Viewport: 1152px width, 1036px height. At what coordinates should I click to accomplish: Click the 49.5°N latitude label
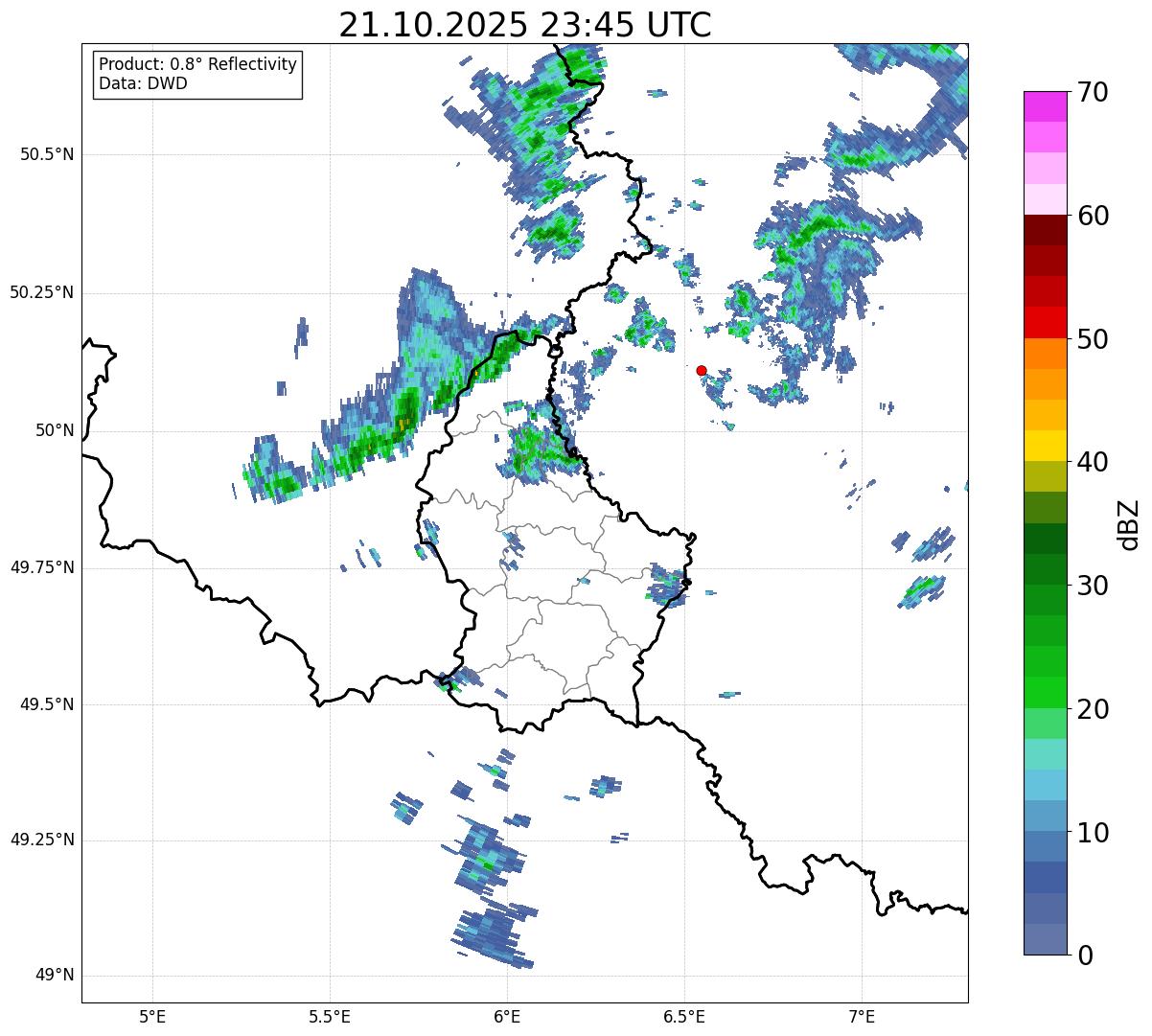tap(47, 704)
